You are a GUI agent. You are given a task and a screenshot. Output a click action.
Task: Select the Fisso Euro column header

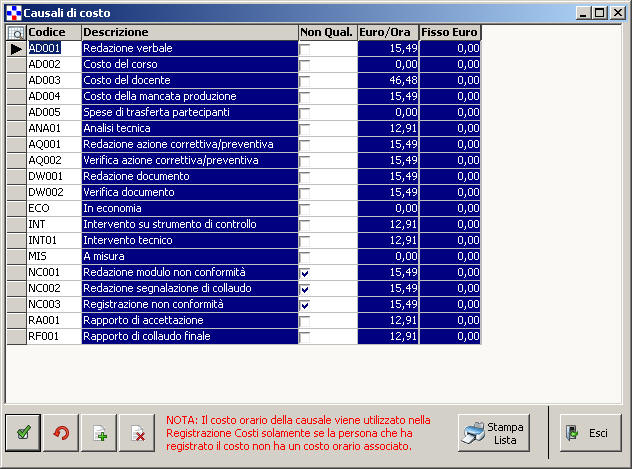coord(450,33)
